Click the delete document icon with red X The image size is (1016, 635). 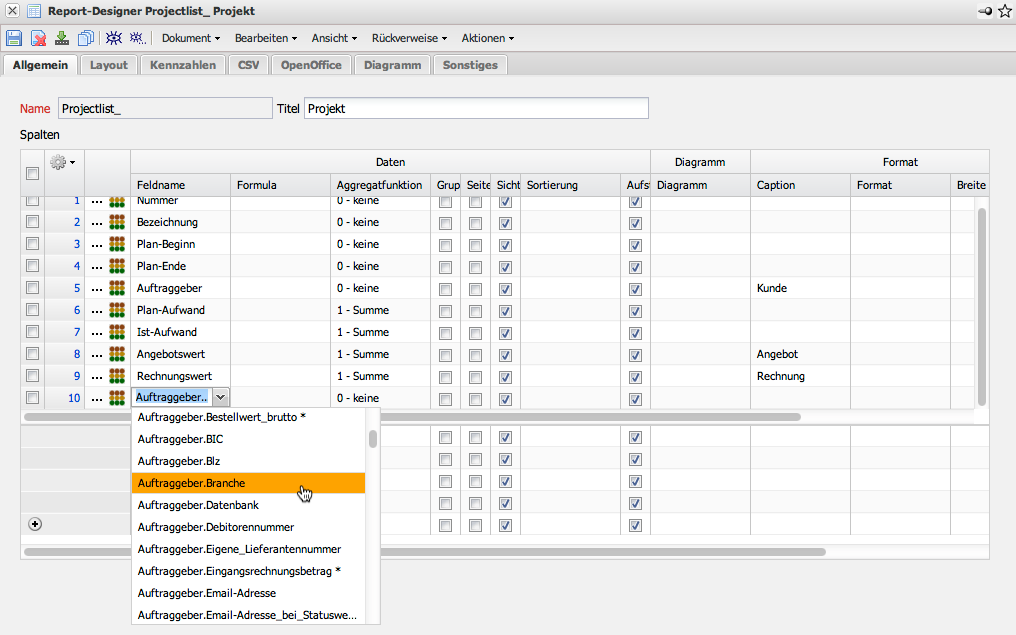tap(38, 38)
